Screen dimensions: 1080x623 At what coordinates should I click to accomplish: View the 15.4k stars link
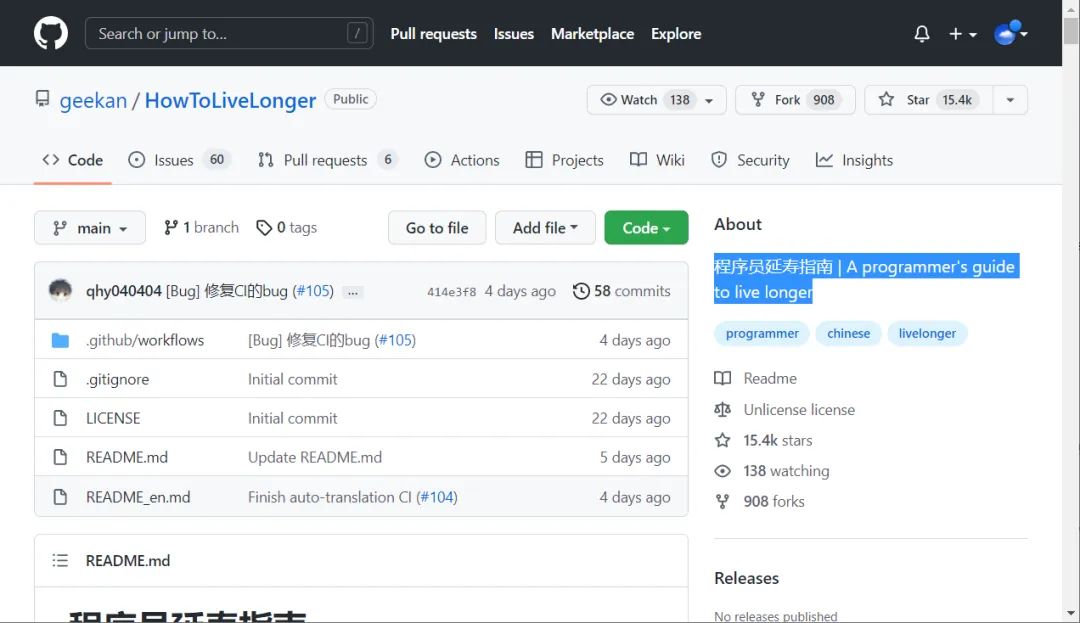(x=764, y=441)
